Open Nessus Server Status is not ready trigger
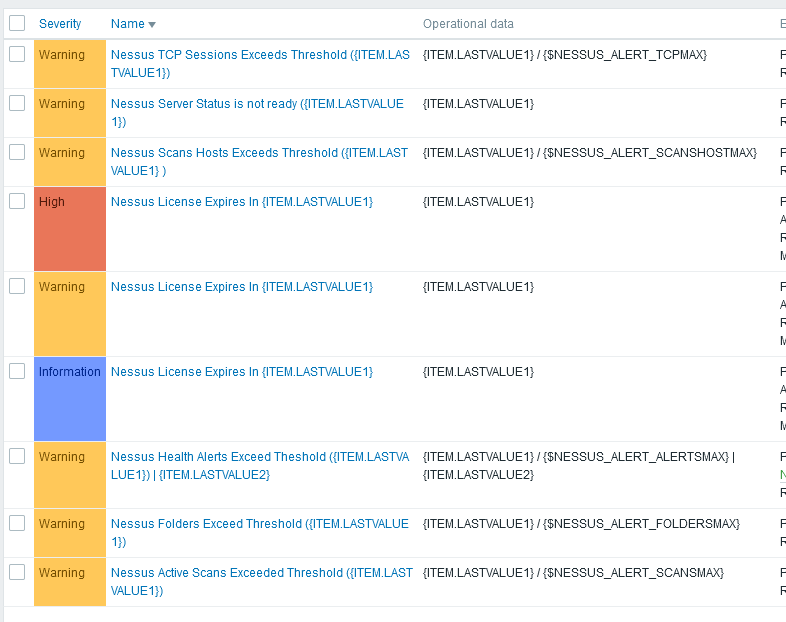 tap(257, 113)
